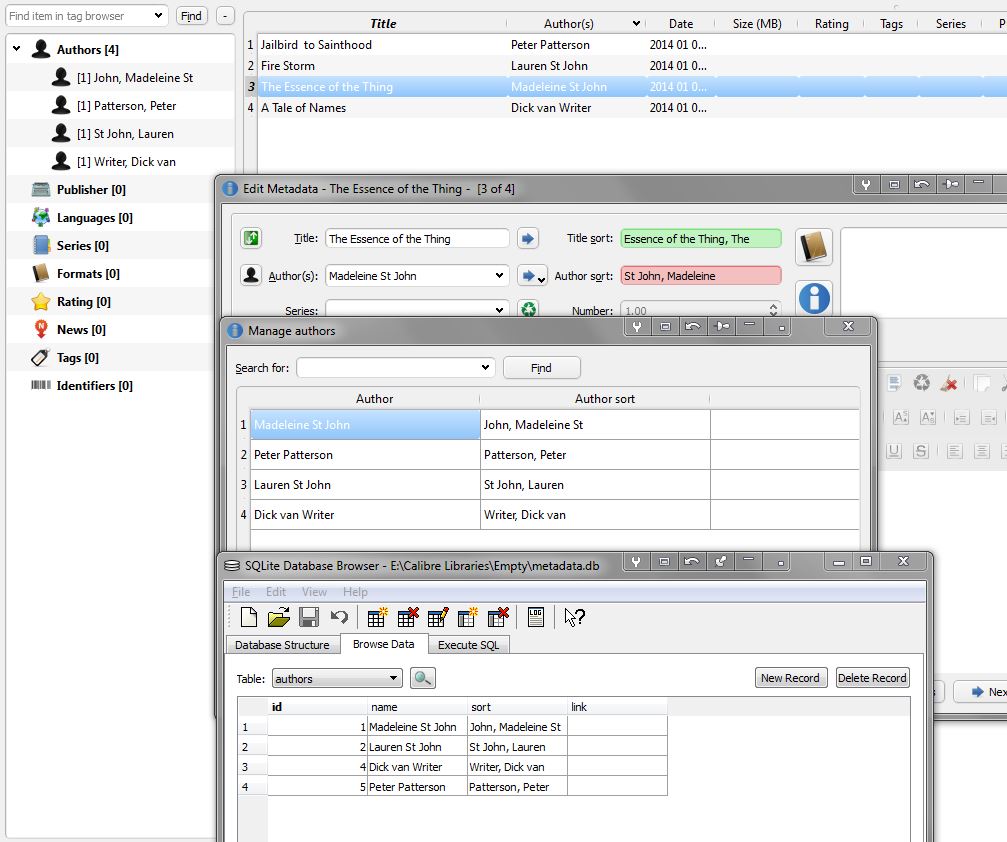This screenshot has height=842, width=1007.
Task: Open the SQL log icon
Action: tap(536, 617)
